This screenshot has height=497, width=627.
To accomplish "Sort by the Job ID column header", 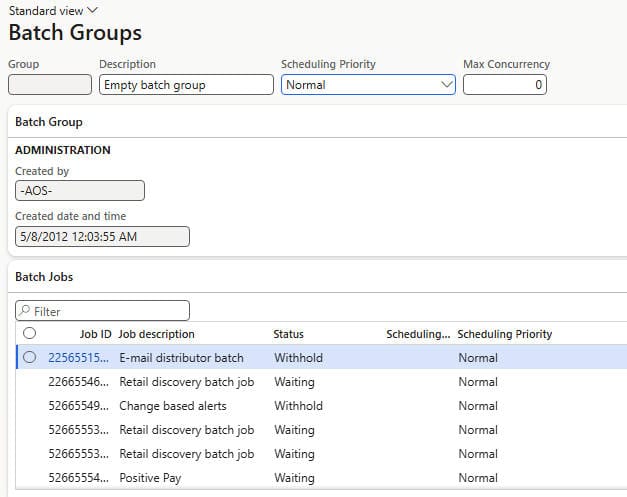I will [x=95, y=334].
